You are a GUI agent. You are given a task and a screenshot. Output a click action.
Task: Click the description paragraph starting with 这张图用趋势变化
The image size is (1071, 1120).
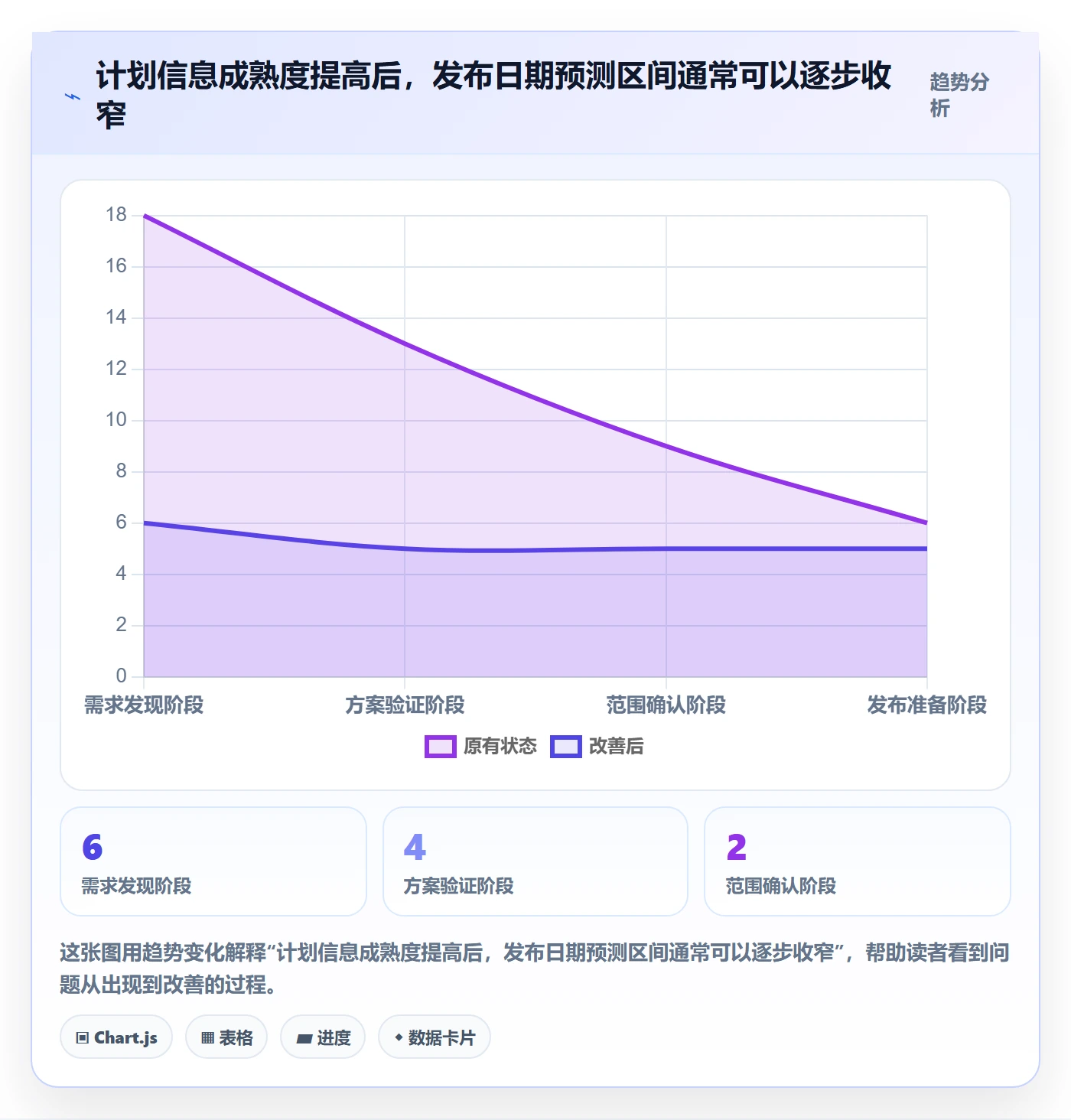point(535,969)
